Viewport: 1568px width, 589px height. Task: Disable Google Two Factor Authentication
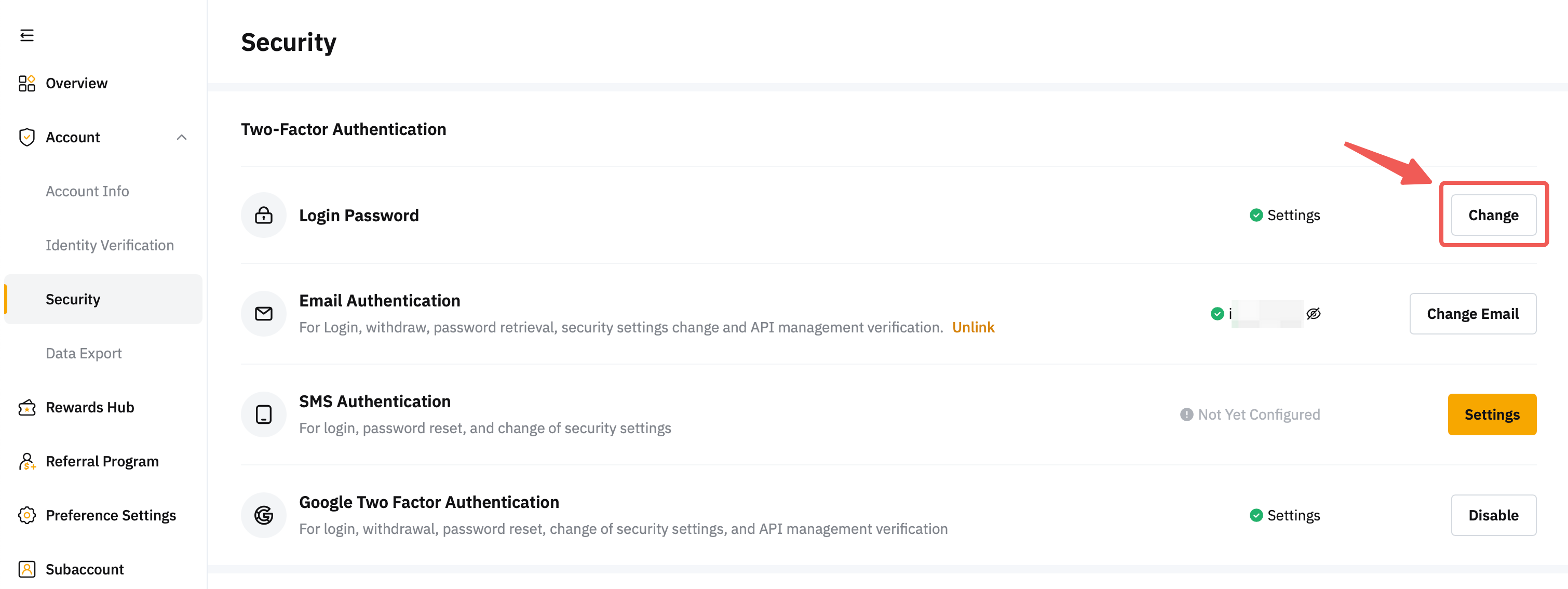(x=1493, y=516)
